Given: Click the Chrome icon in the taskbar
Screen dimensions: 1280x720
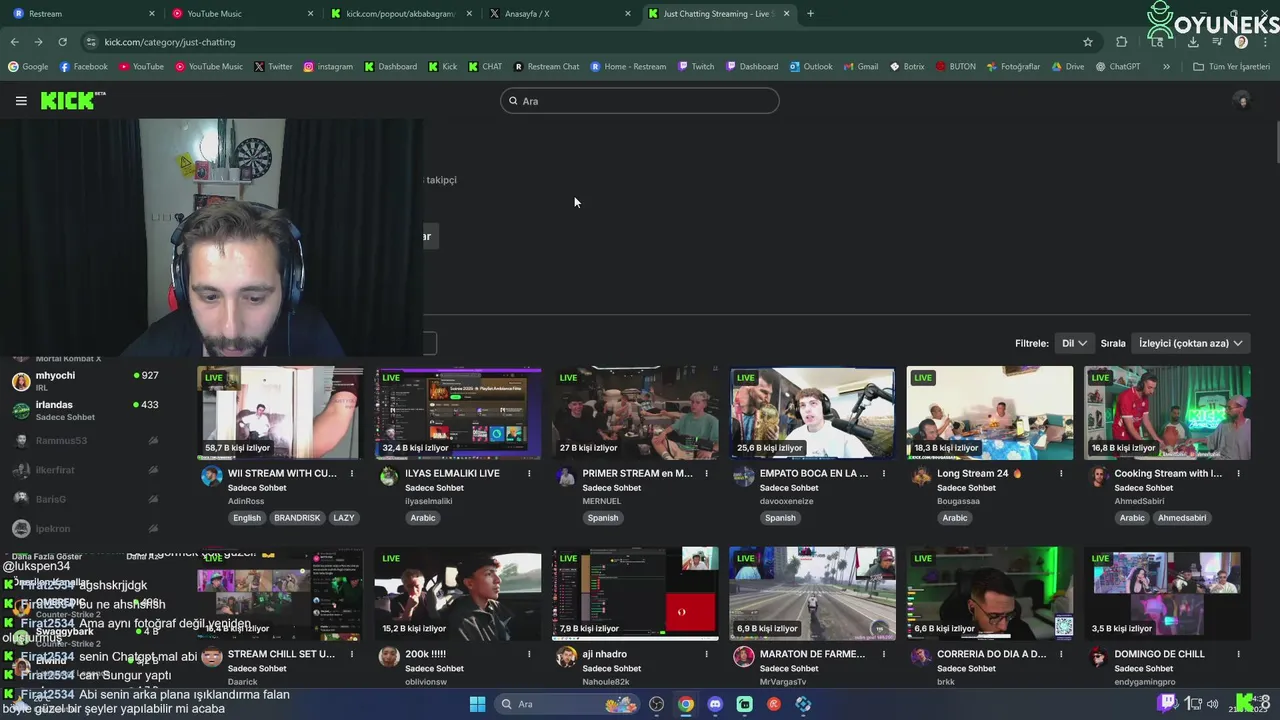Looking at the screenshot, I should (686, 704).
